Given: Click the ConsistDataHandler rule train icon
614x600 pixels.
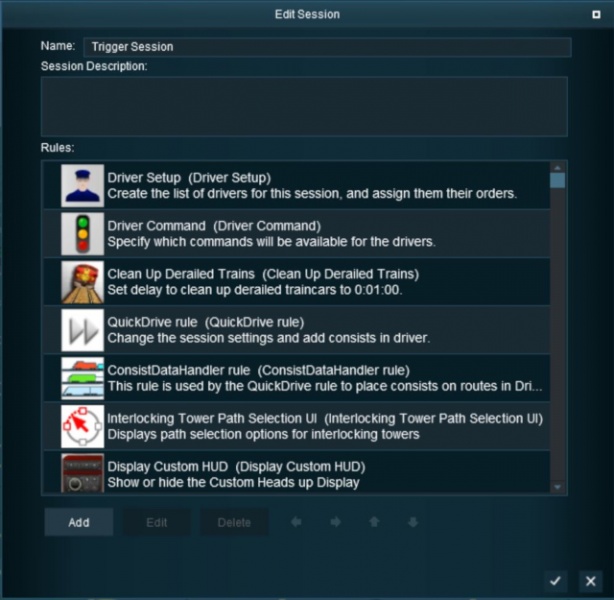Looking at the screenshot, I should point(82,377).
